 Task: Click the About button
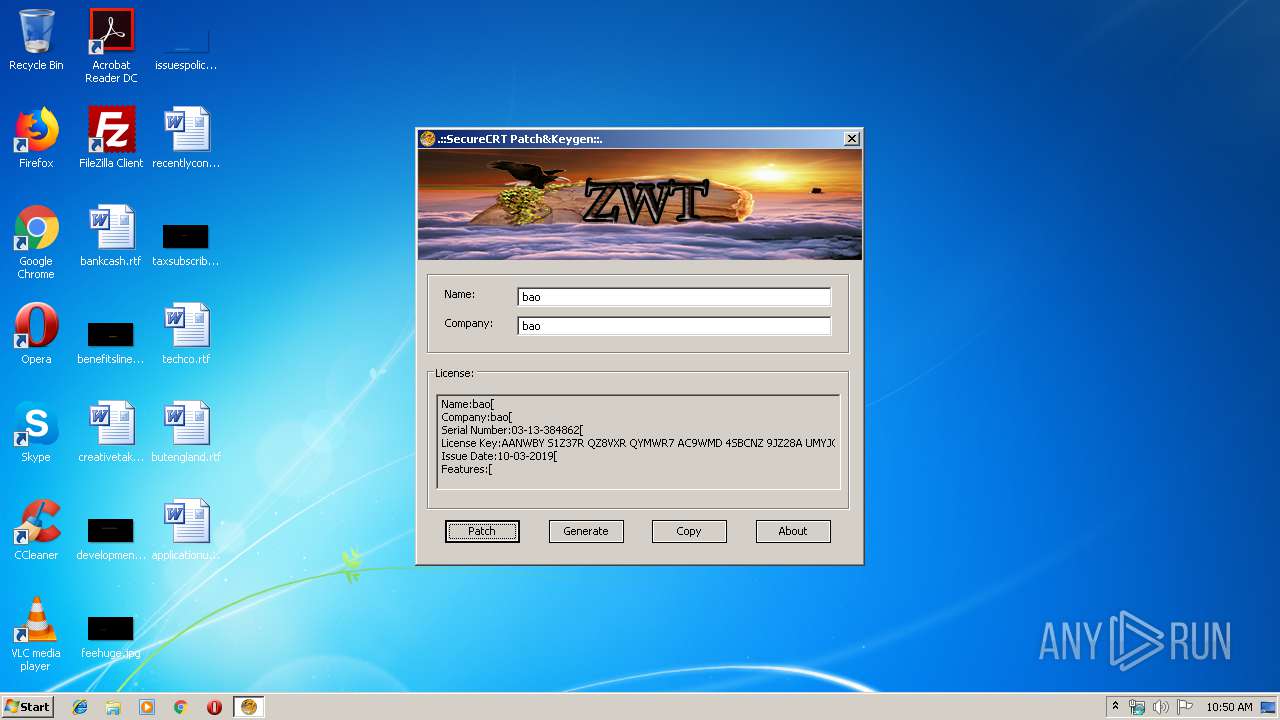click(x=793, y=531)
